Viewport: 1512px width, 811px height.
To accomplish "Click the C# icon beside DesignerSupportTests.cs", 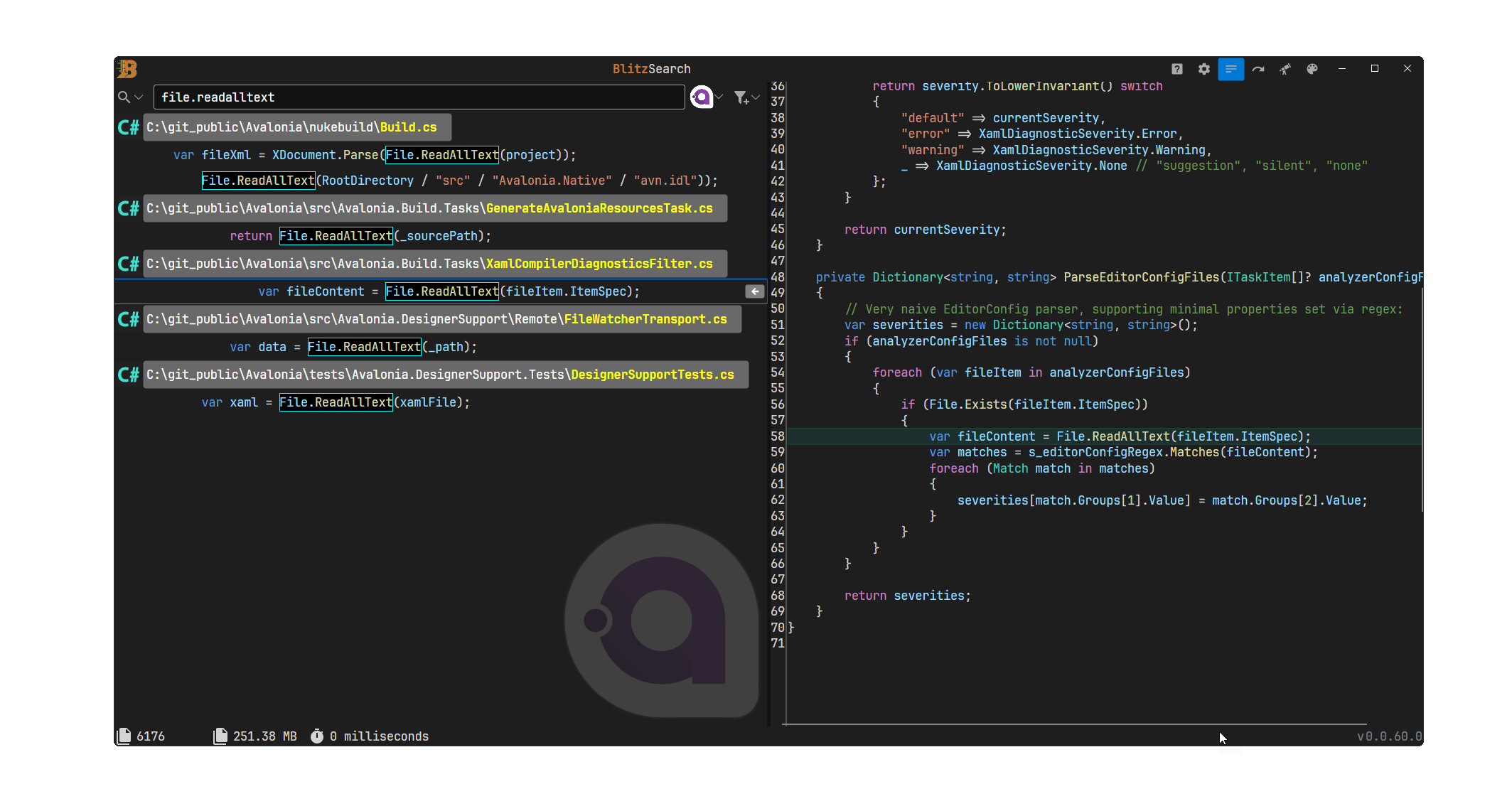I will [x=129, y=375].
